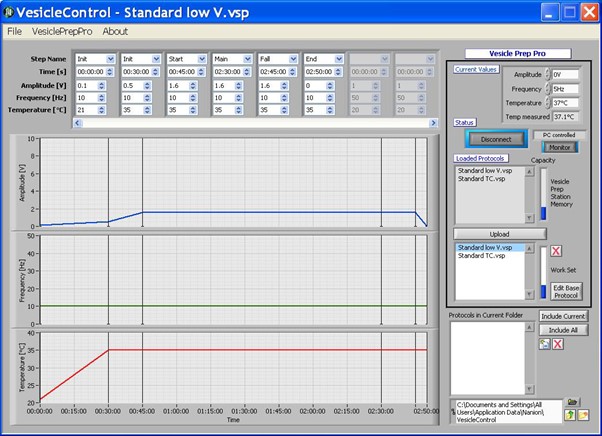Click the End step time field 02:50:00
602x436 pixels.
pos(319,72)
